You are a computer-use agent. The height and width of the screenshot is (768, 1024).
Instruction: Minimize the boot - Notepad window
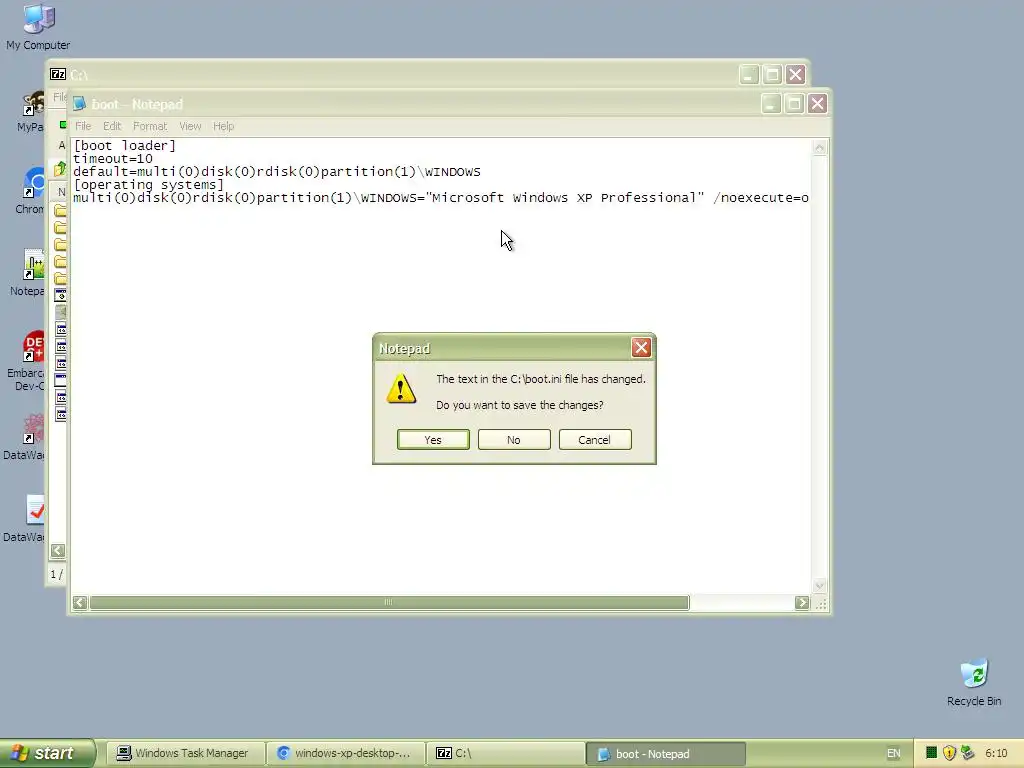click(771, 104)
